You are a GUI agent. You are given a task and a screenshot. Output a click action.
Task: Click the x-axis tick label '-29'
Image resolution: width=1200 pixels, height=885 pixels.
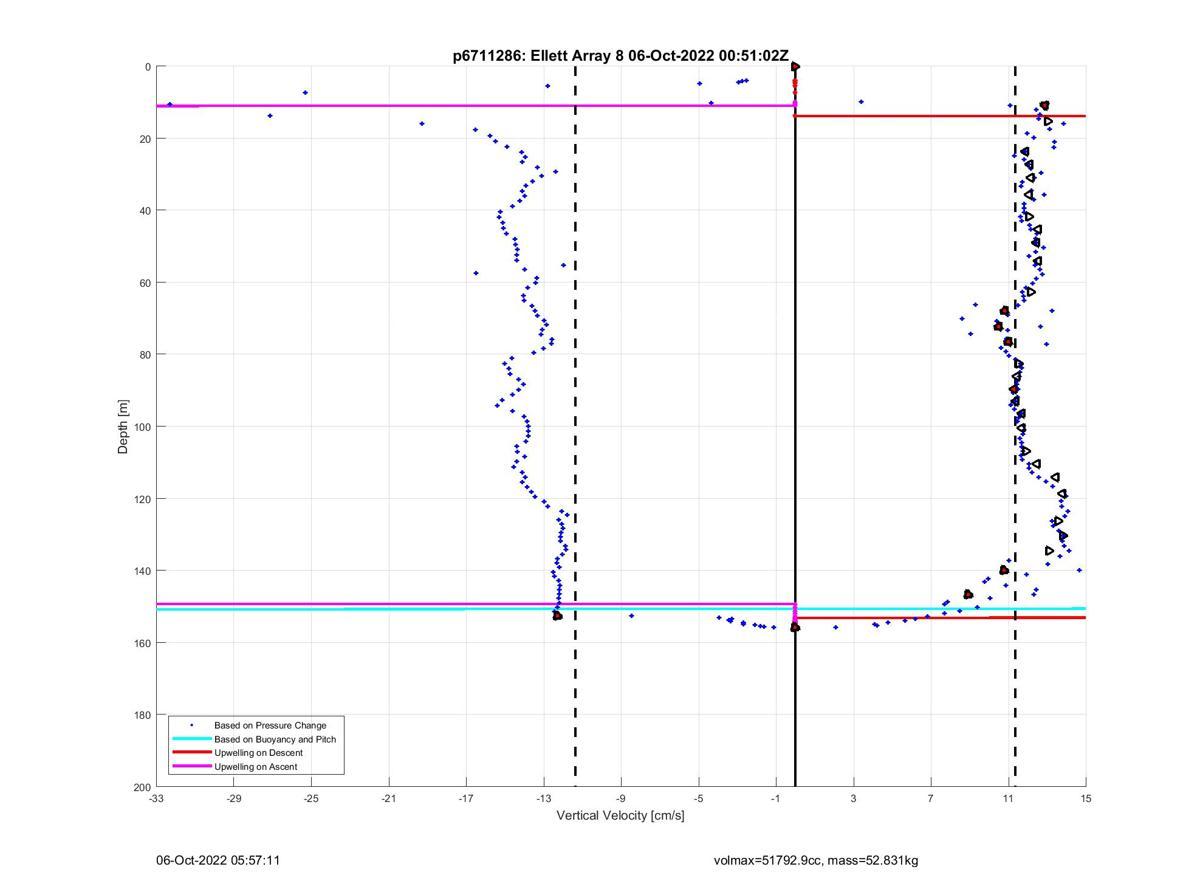pos(234,798)
